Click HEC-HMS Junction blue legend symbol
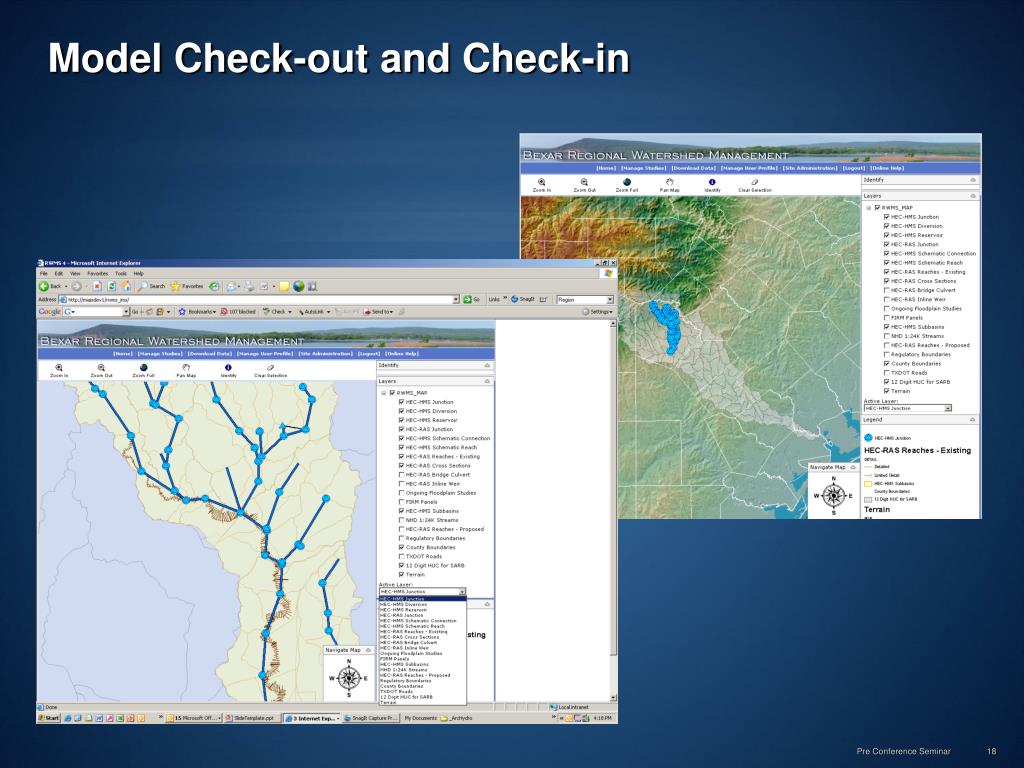The height and width of the screenshot is (768, 1024). point(868,438)
